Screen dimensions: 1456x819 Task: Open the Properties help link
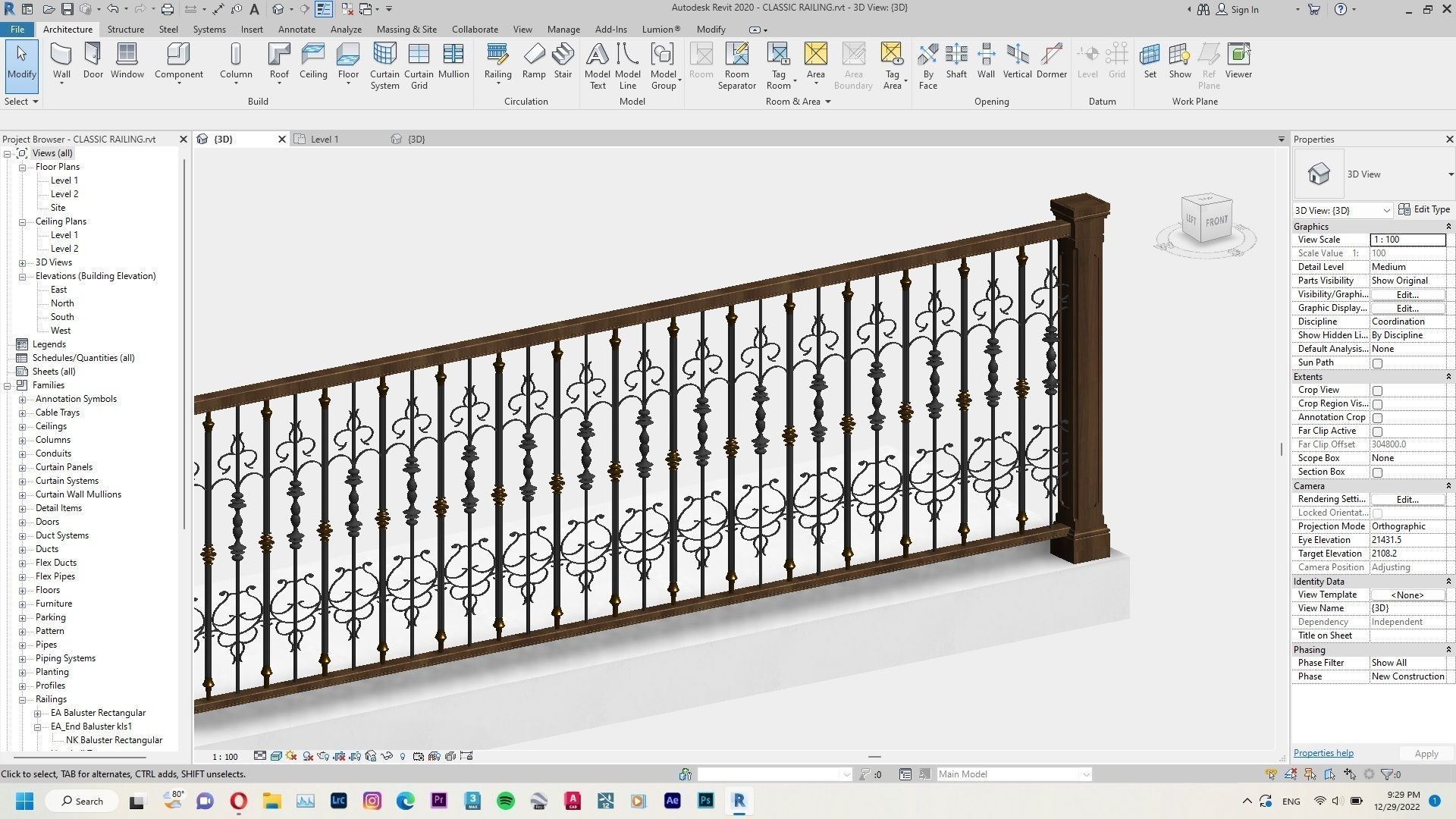[x=1323, y=753]
